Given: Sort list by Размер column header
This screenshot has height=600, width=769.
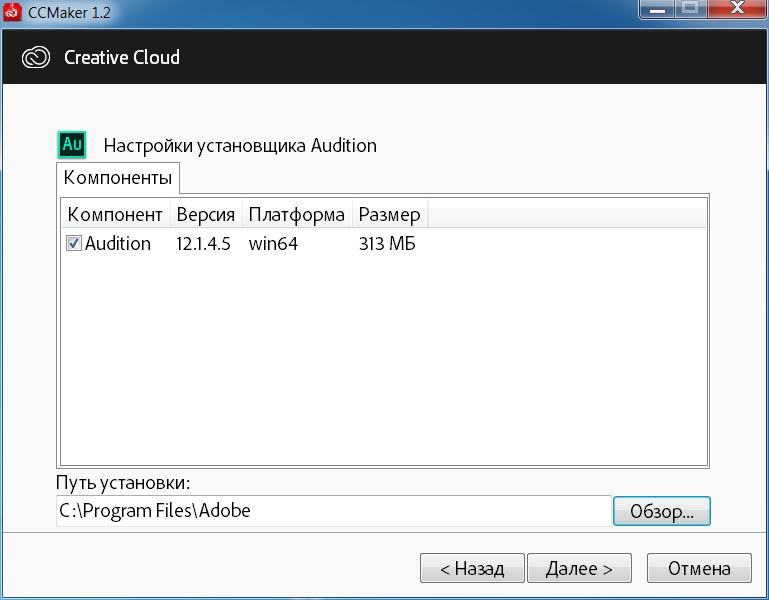Looking at the screenshot, I should tap(389, 215).
